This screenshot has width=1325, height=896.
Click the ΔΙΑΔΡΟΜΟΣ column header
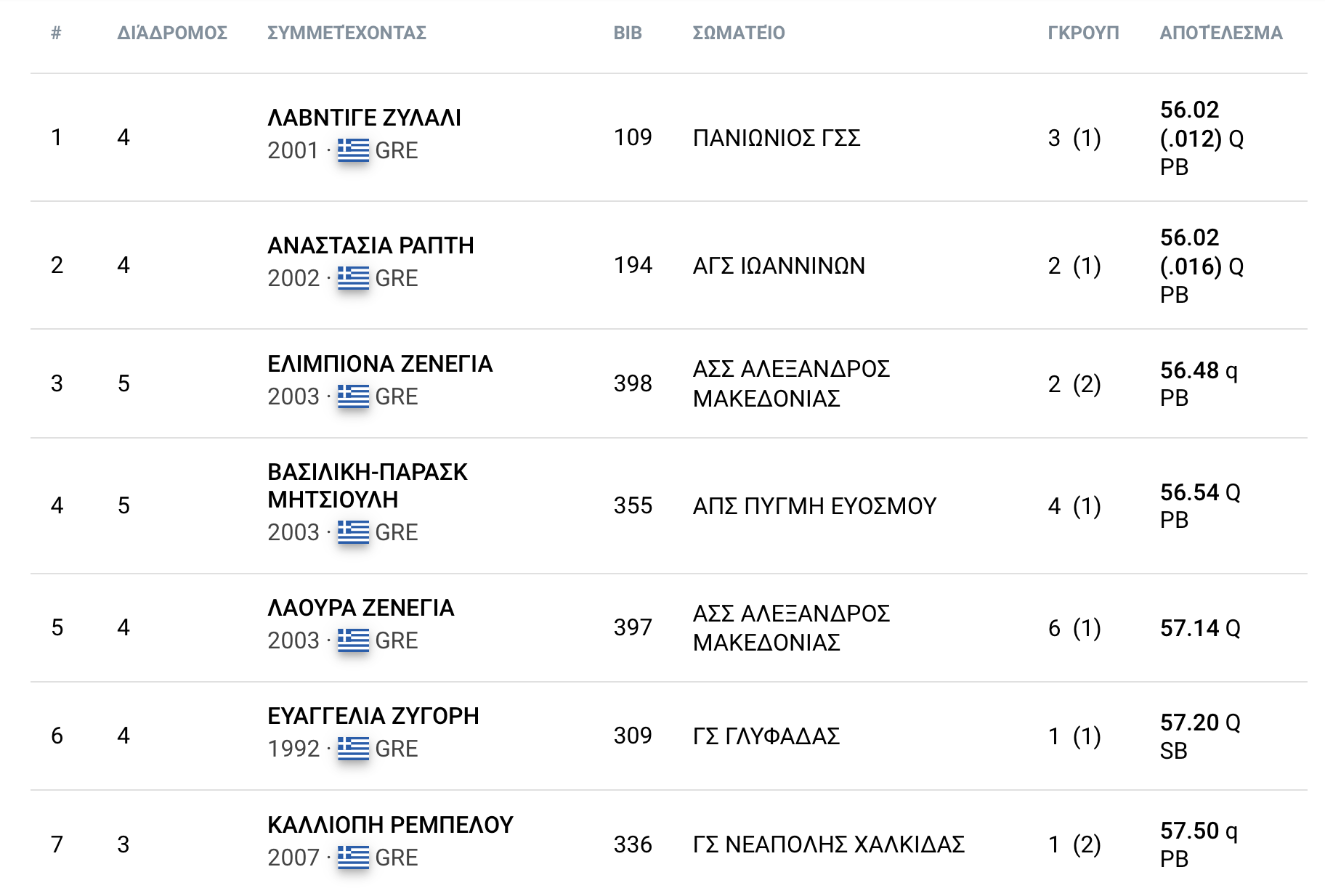click(172, 33)
